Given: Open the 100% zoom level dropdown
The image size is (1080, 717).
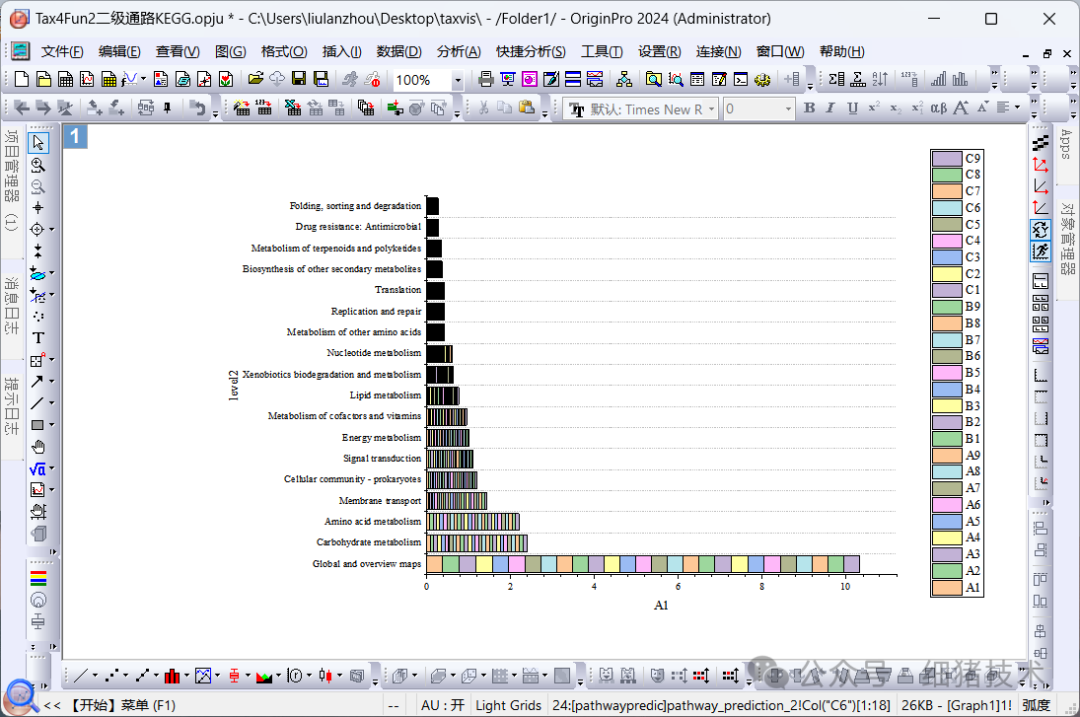Looking at the screenshot, I should [458, 80].
